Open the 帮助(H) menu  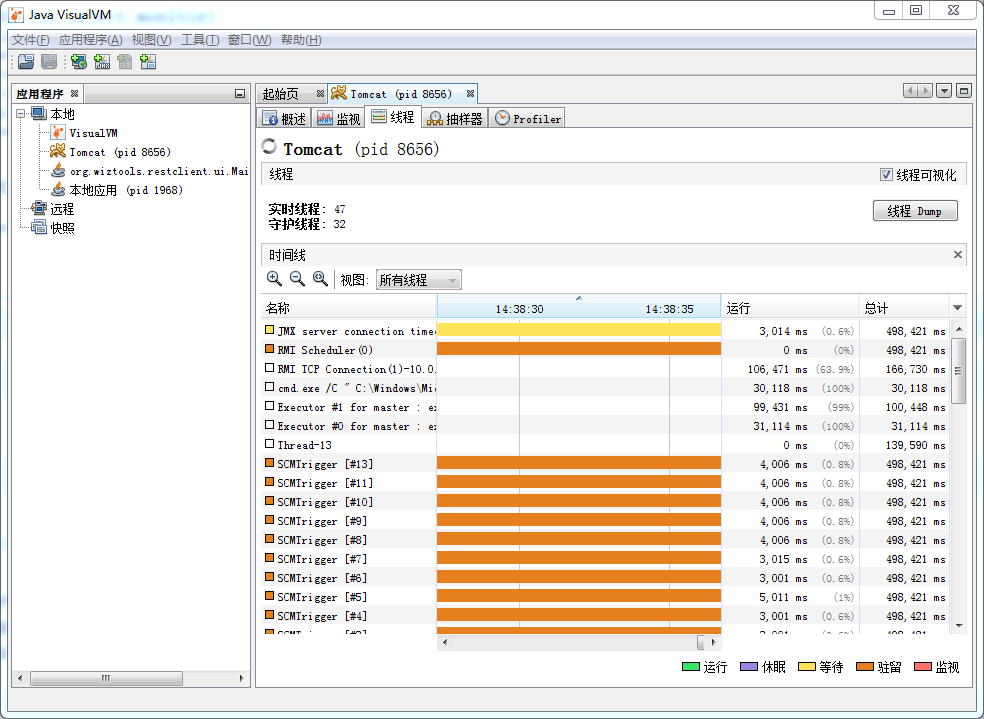coord(301,40)
